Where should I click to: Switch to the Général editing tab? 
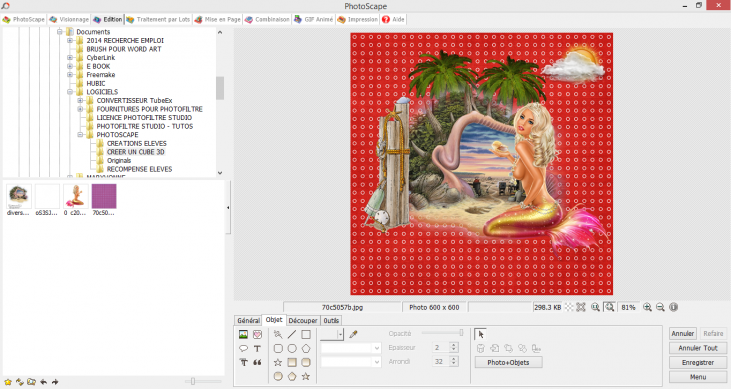248,320
